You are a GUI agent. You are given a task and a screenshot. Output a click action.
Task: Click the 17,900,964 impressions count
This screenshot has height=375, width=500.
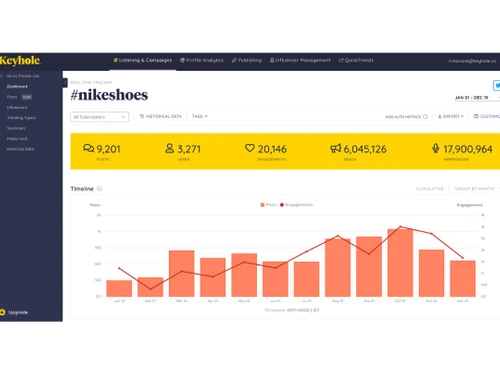468,149
